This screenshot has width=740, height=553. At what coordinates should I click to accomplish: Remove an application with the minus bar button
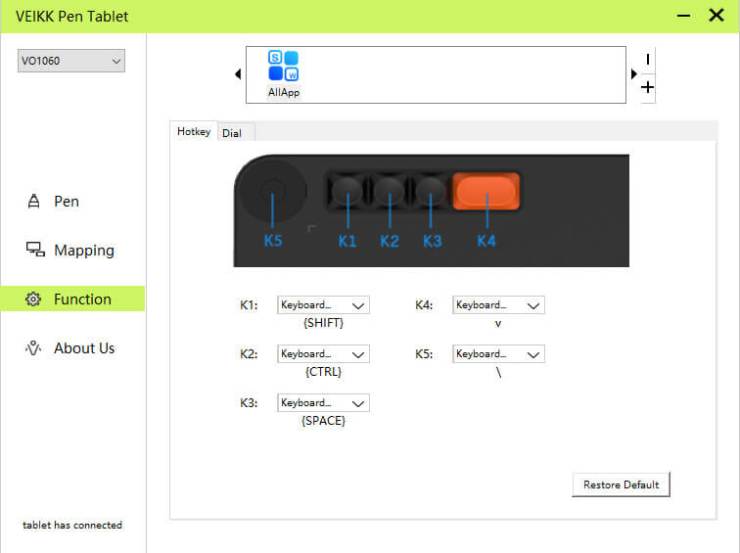click(648, 59)
